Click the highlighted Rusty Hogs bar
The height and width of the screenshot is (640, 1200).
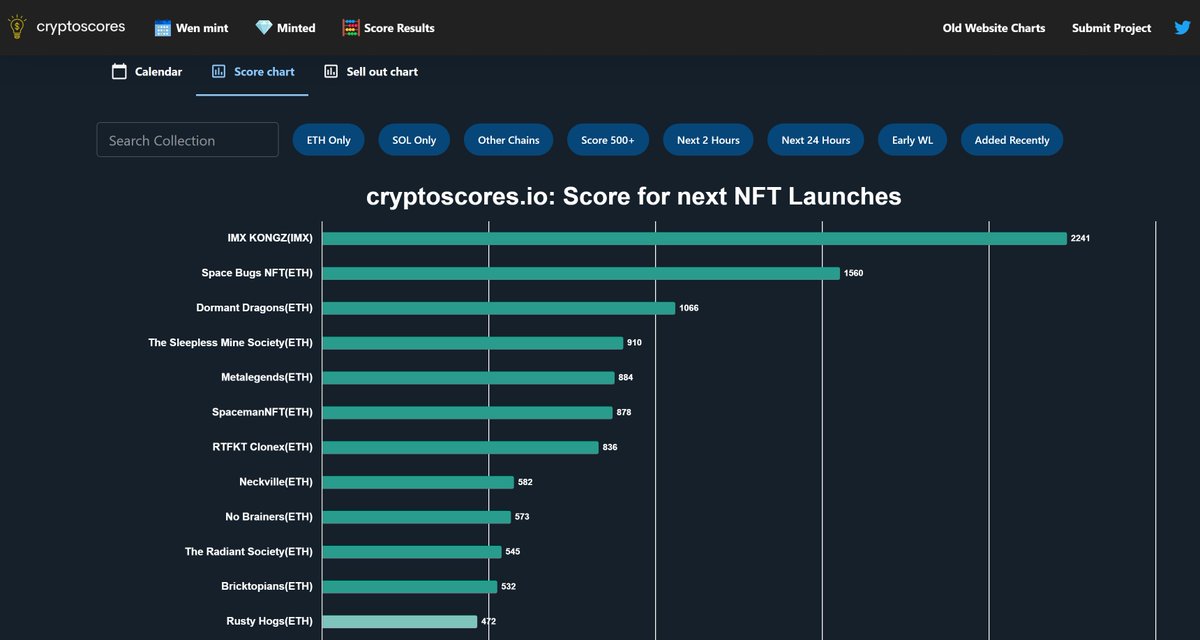399,621
